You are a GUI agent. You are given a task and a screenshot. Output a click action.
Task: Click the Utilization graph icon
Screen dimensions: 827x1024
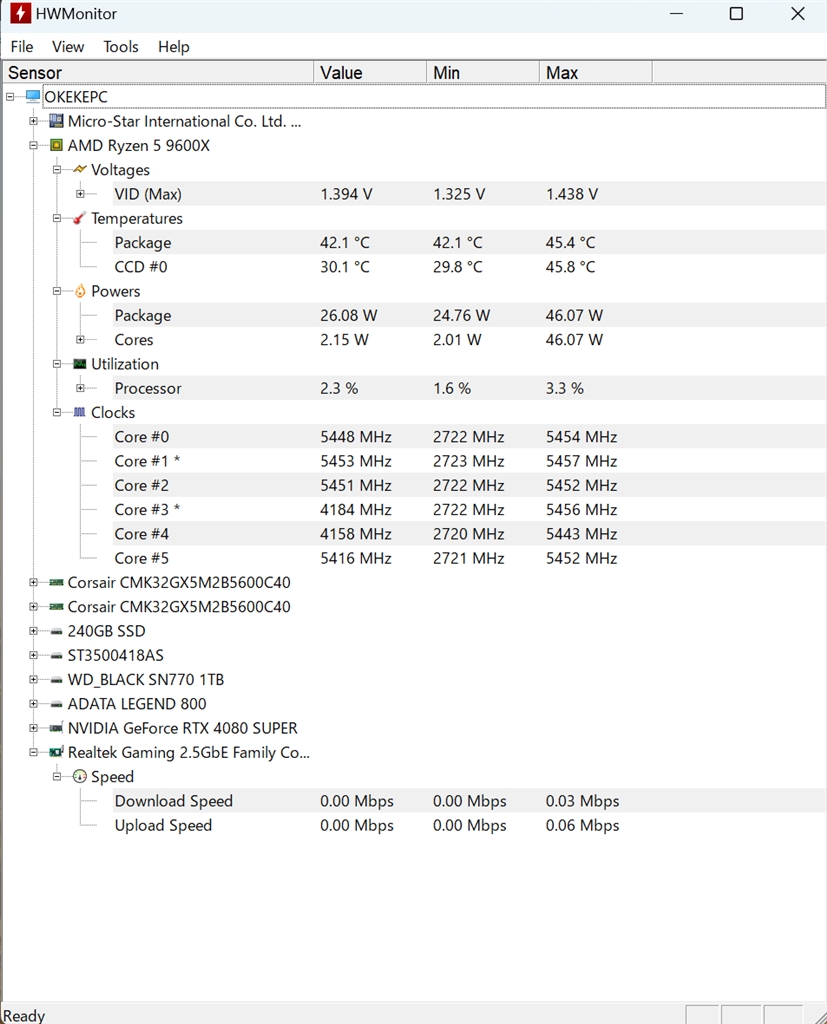[x=80, y=364]
